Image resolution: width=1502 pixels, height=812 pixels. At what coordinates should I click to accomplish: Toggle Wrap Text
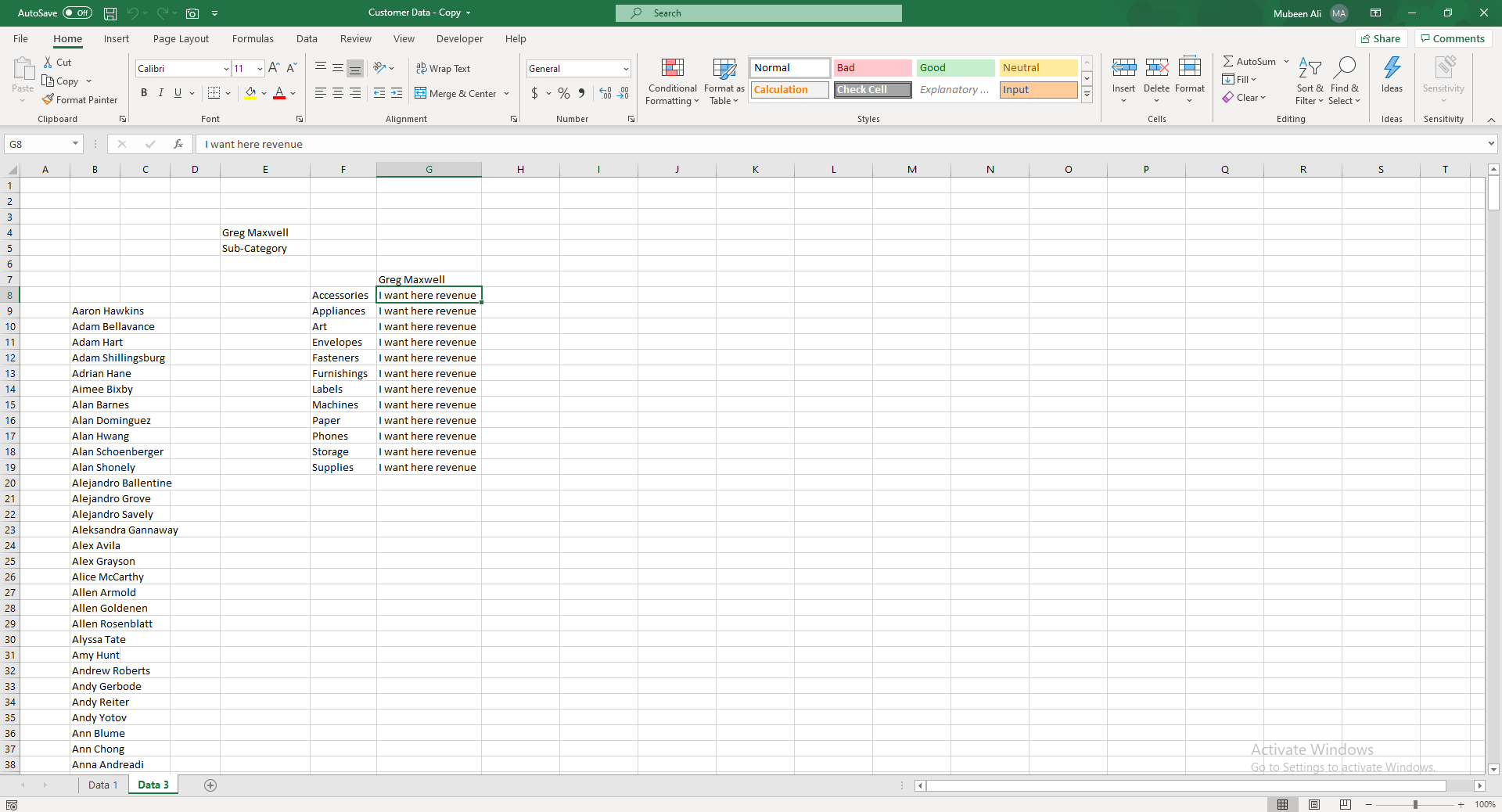click(443, 69)
